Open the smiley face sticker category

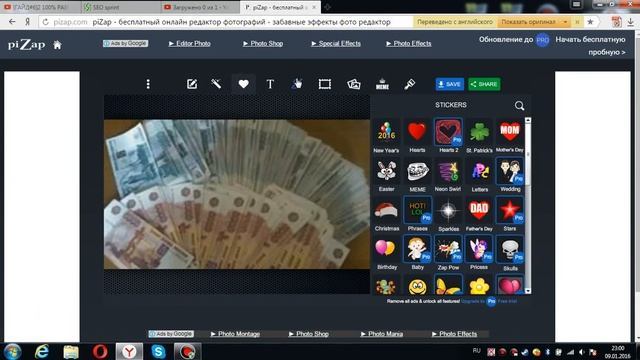(x=417, y=286)
